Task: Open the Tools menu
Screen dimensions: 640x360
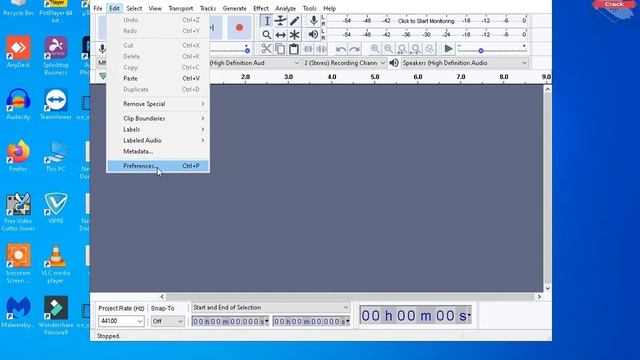Action: point(309,8)
